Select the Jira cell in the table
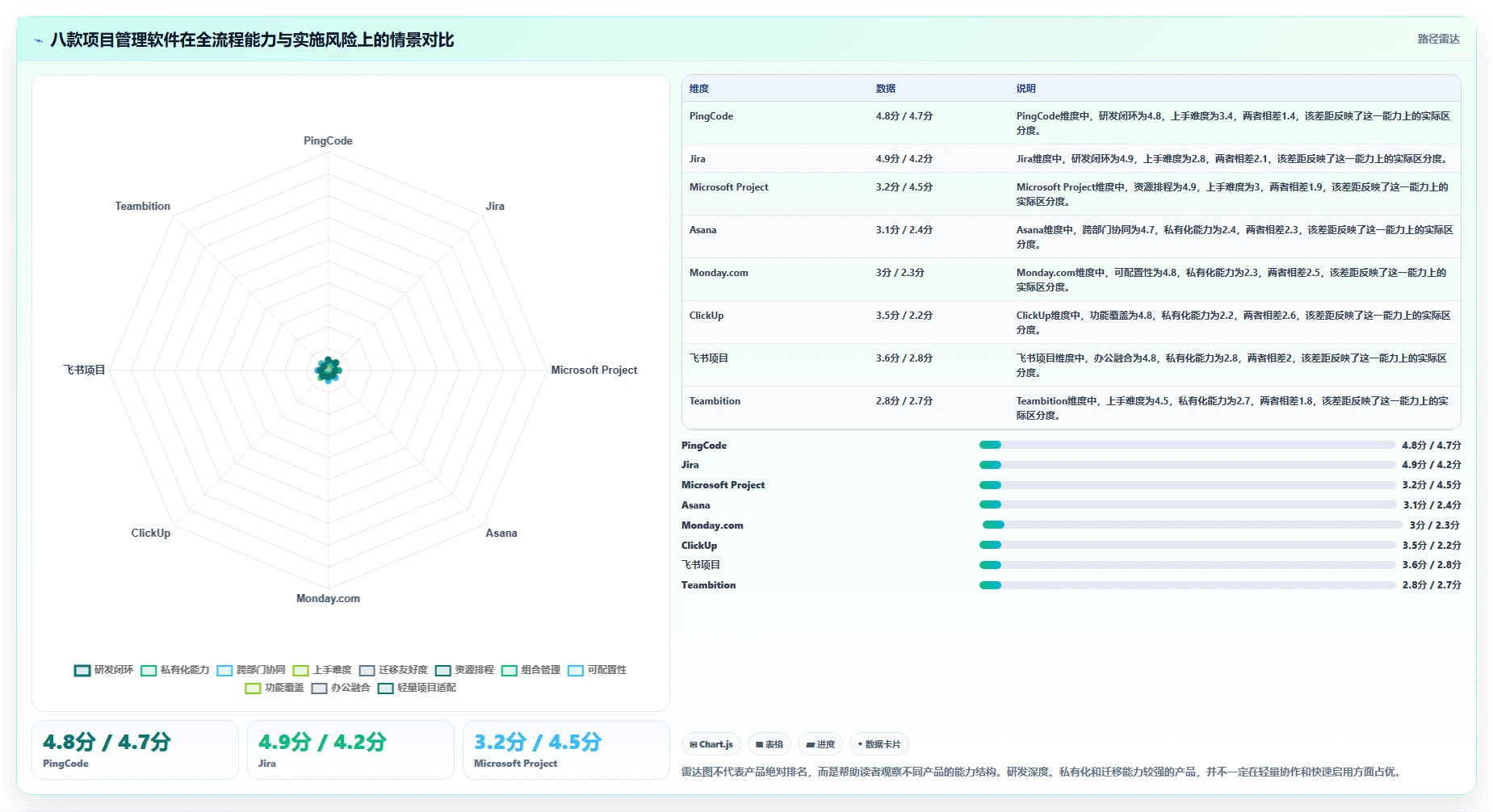1493x812 pixels. click(698, 159)
